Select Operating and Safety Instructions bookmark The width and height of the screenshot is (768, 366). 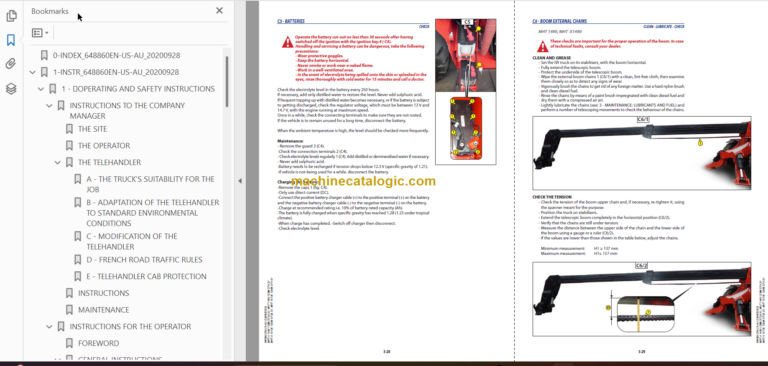point(138,89)
